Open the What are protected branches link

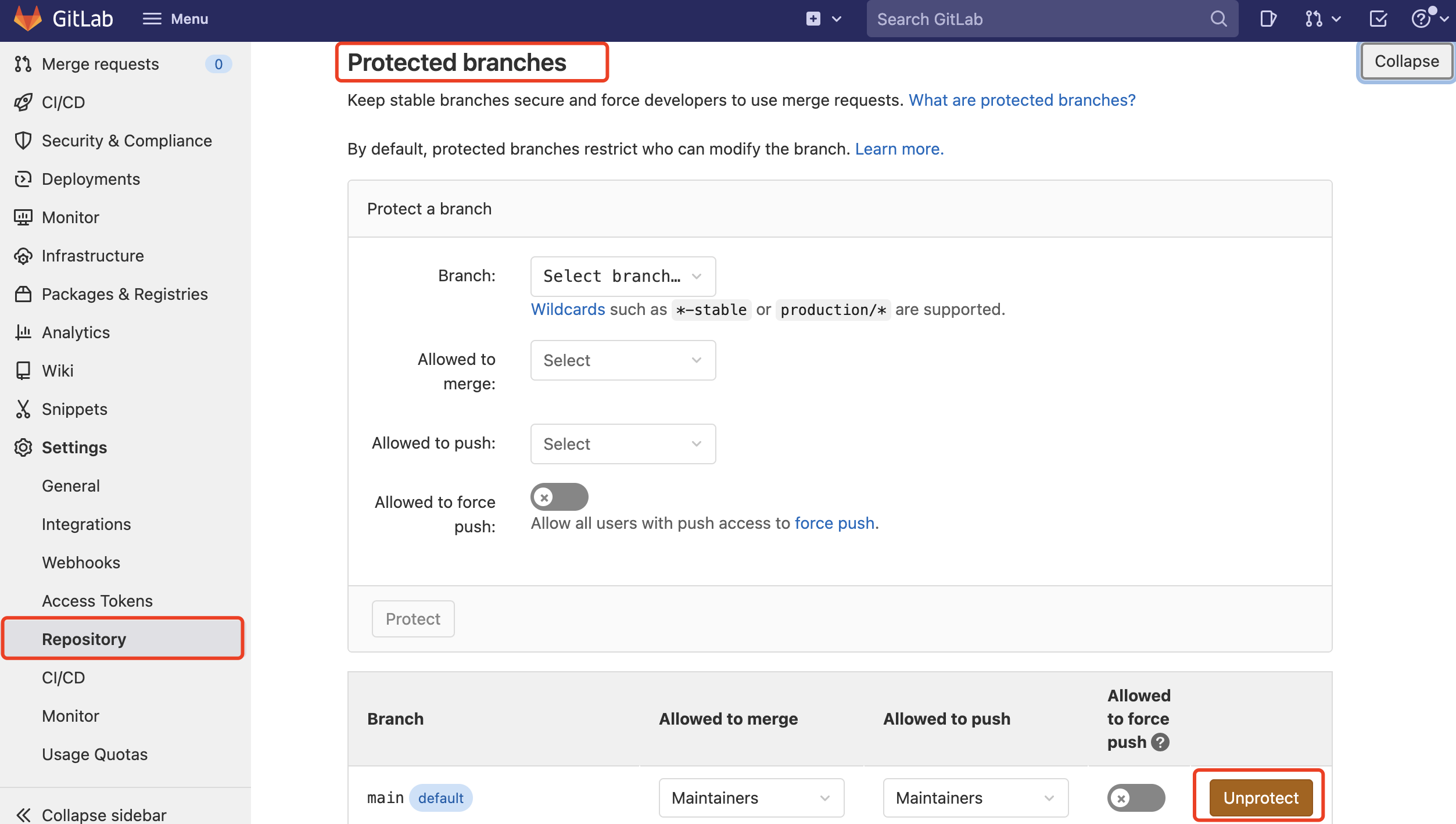1021,100
